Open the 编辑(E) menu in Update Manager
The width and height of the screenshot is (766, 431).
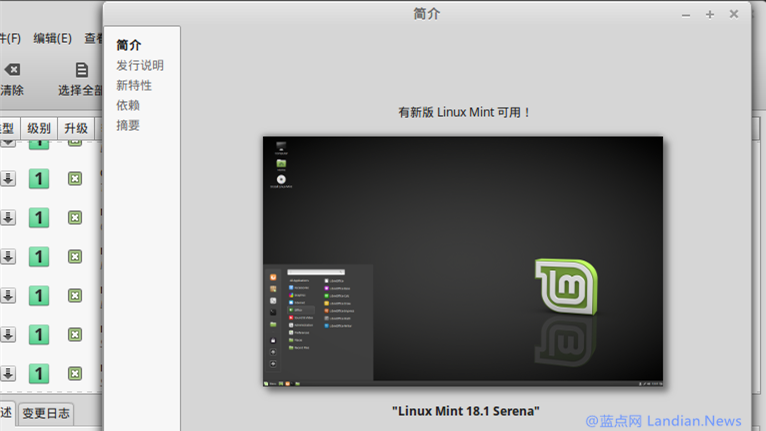coord(52,38)
